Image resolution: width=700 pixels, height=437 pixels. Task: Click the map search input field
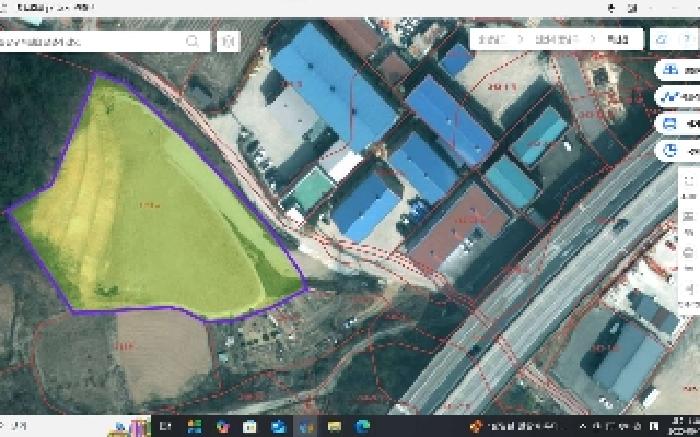[90, 41]
